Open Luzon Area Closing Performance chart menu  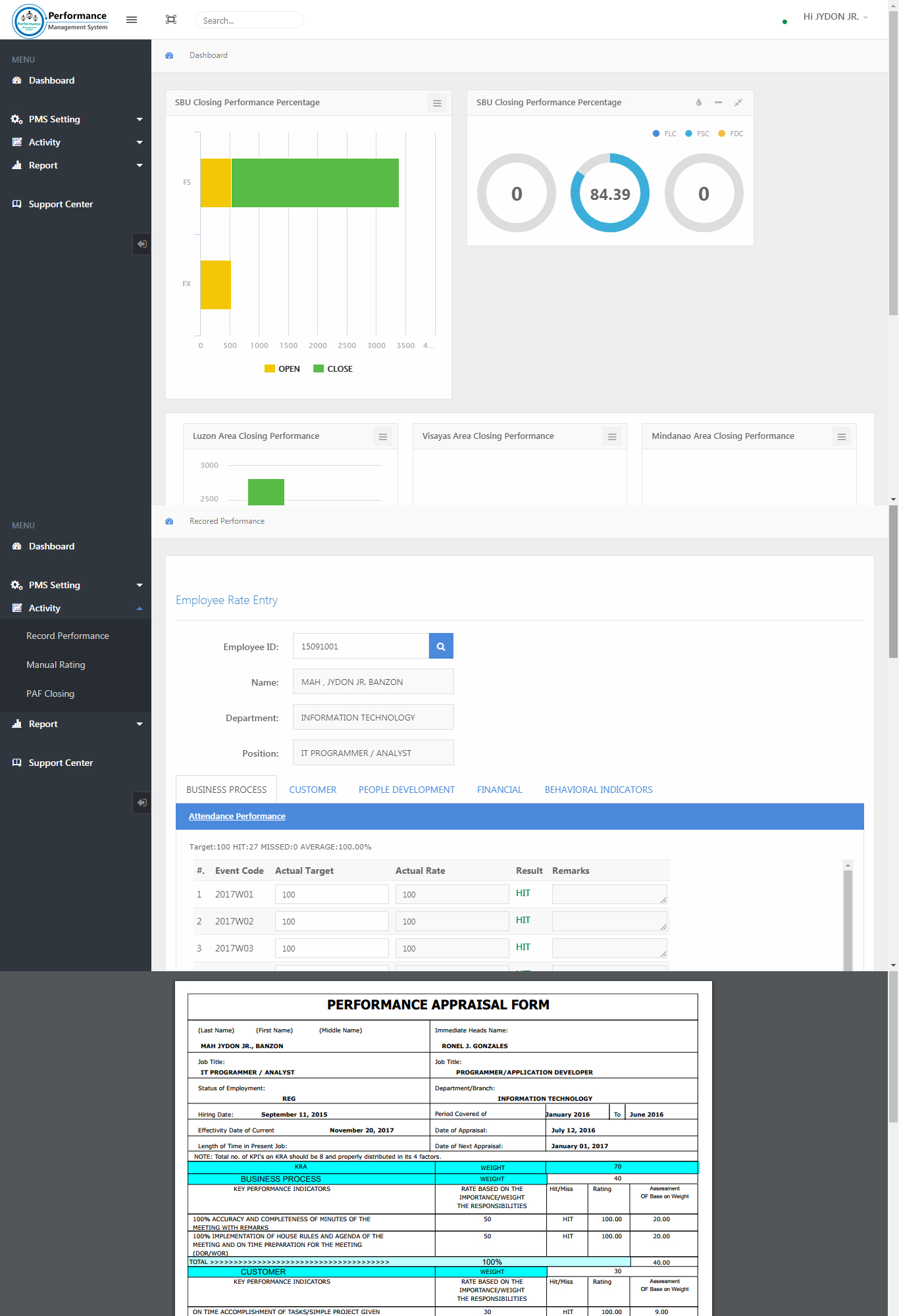(383, 437)
